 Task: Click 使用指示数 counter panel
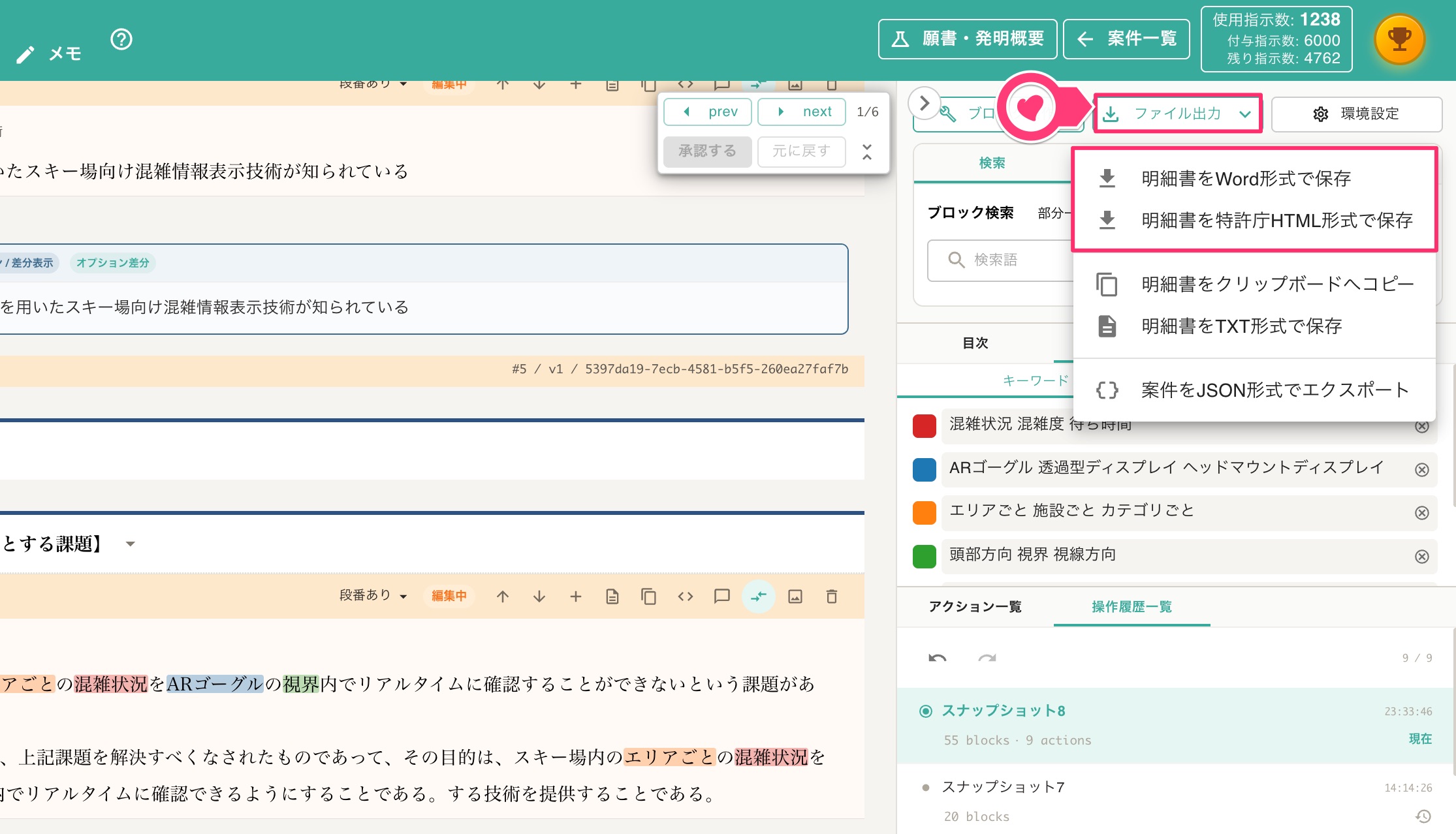pyautogui.click(x=1276, y=39)
